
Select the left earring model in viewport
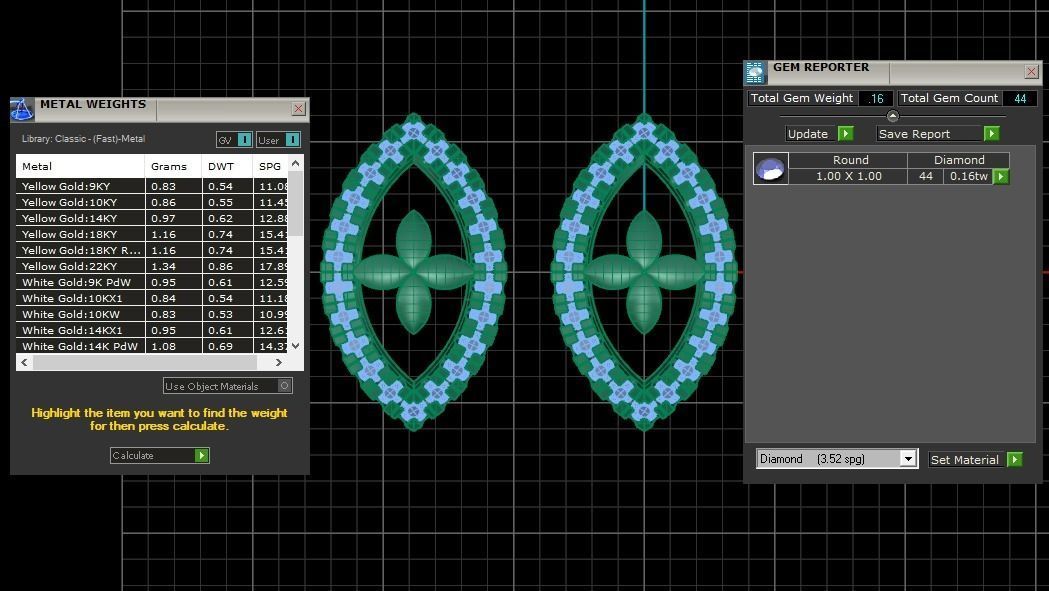pyautogui.click(x=413, y=272)
